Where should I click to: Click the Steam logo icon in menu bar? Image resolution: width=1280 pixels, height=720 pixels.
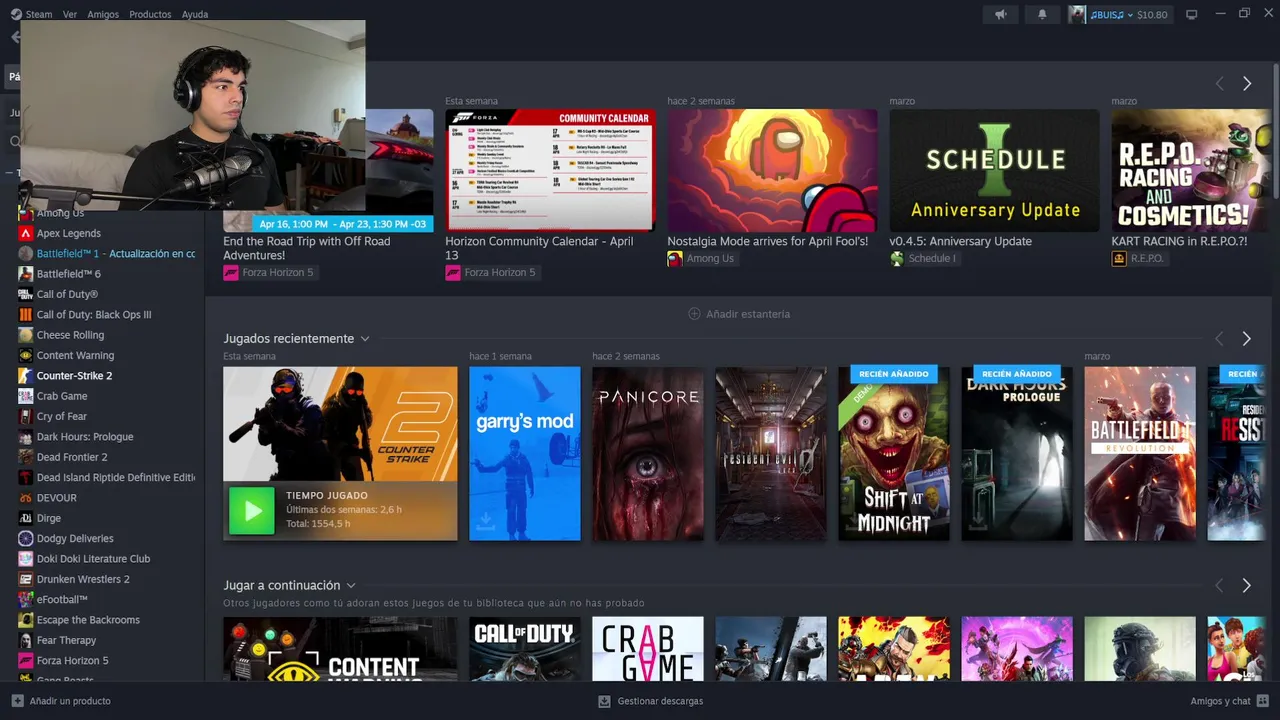(16, 14)
